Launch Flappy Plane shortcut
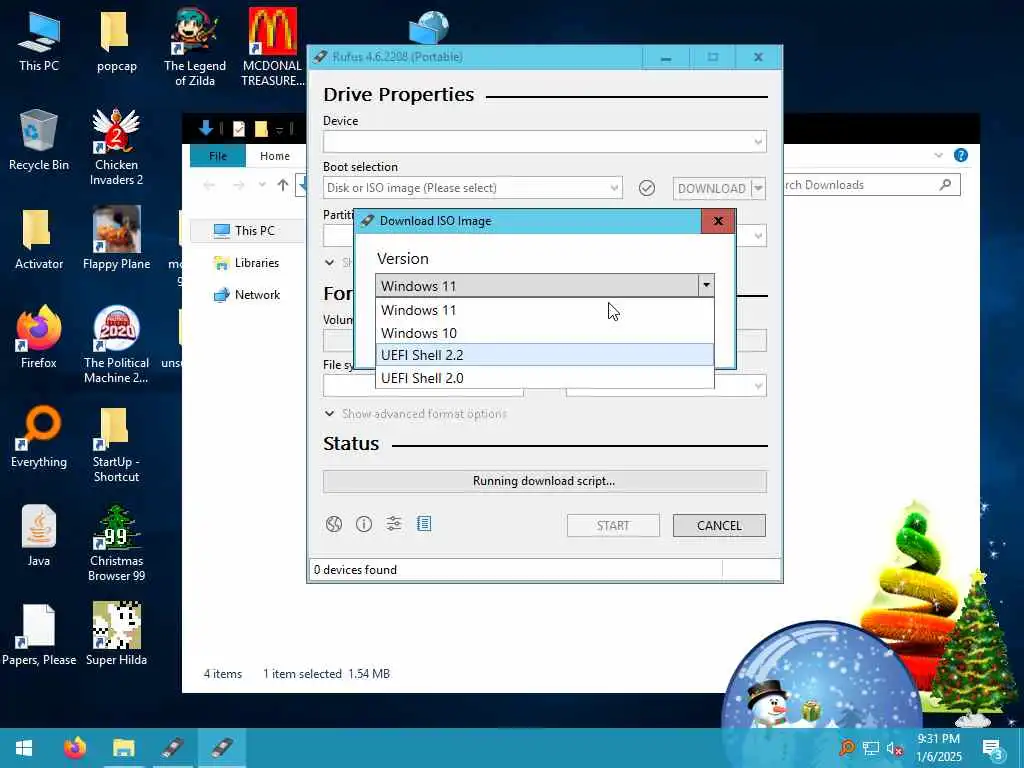This screenshot has width=1024, height=768. (x=116, y=238)
